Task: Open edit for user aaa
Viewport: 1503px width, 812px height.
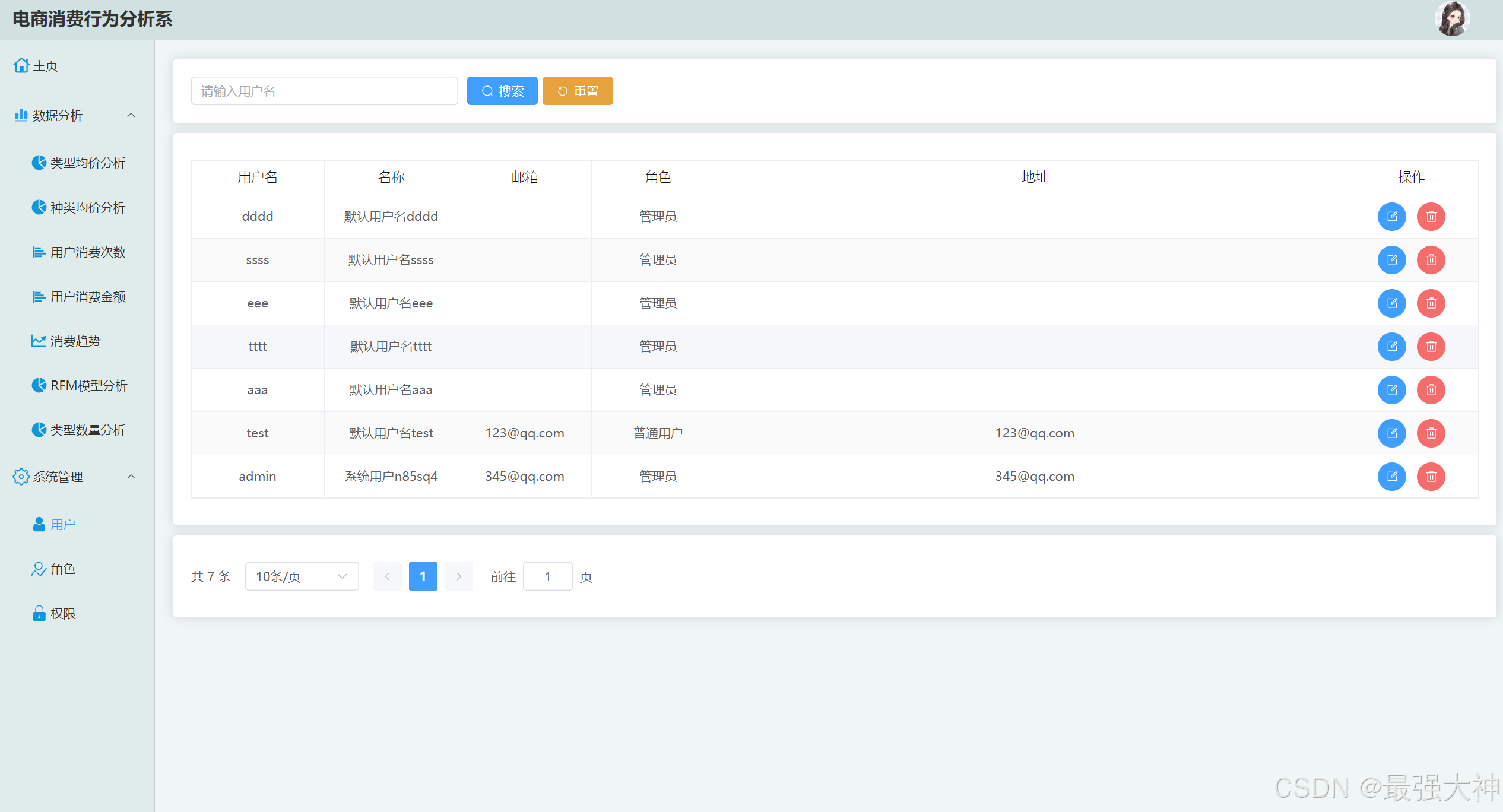Action: pos(1391,390)
